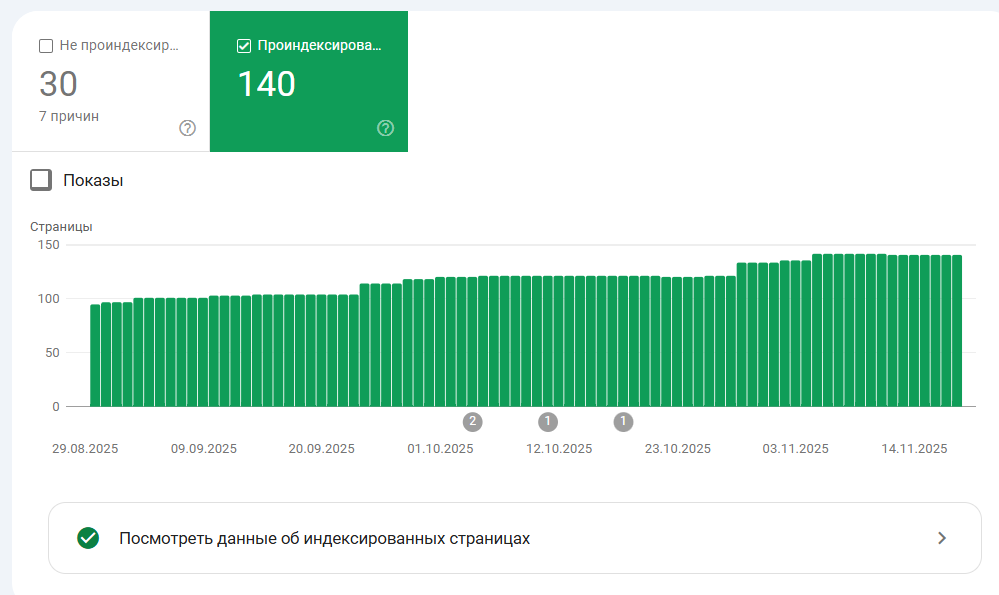Uncheck the 'Проиндексирова...' checkbox
Viewport: 999px width, 595px height.
tap(243, 46)
